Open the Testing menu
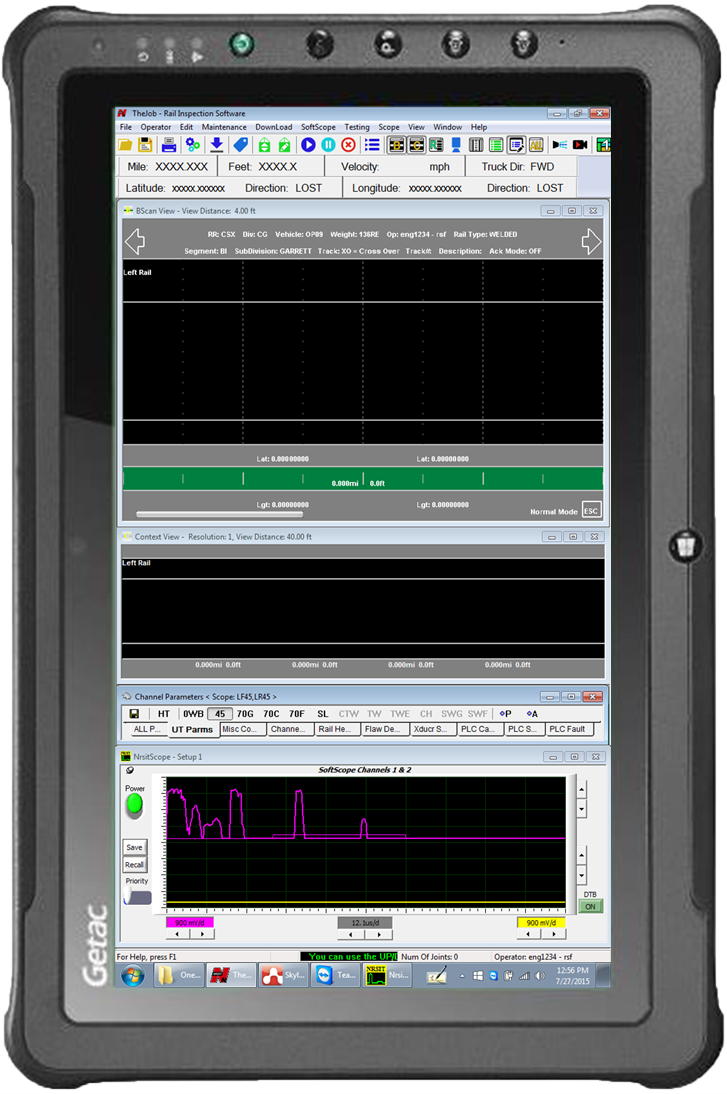727x1094 pixels. pos(357,127)
